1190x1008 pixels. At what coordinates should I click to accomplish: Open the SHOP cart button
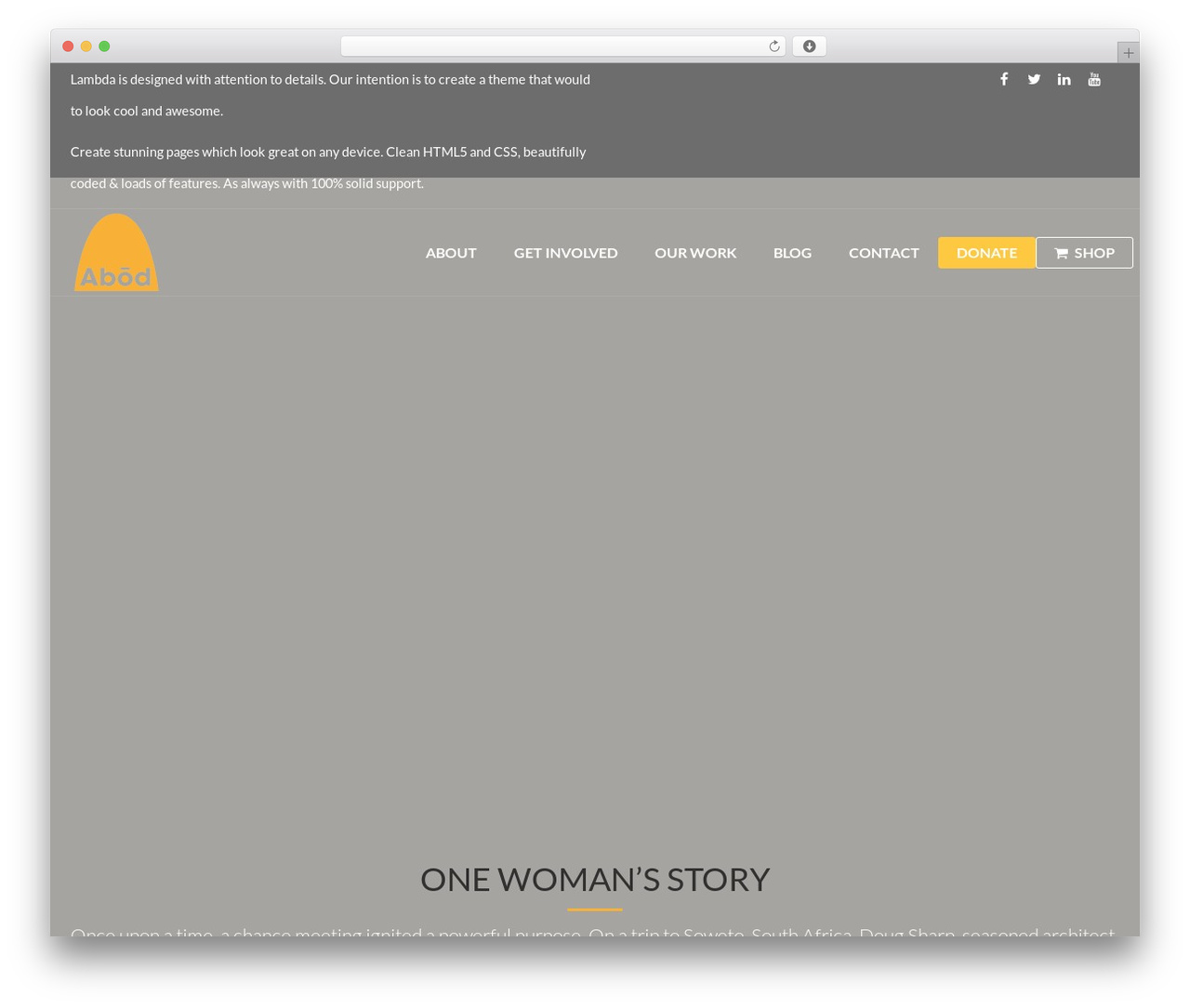pos(1084,253)
